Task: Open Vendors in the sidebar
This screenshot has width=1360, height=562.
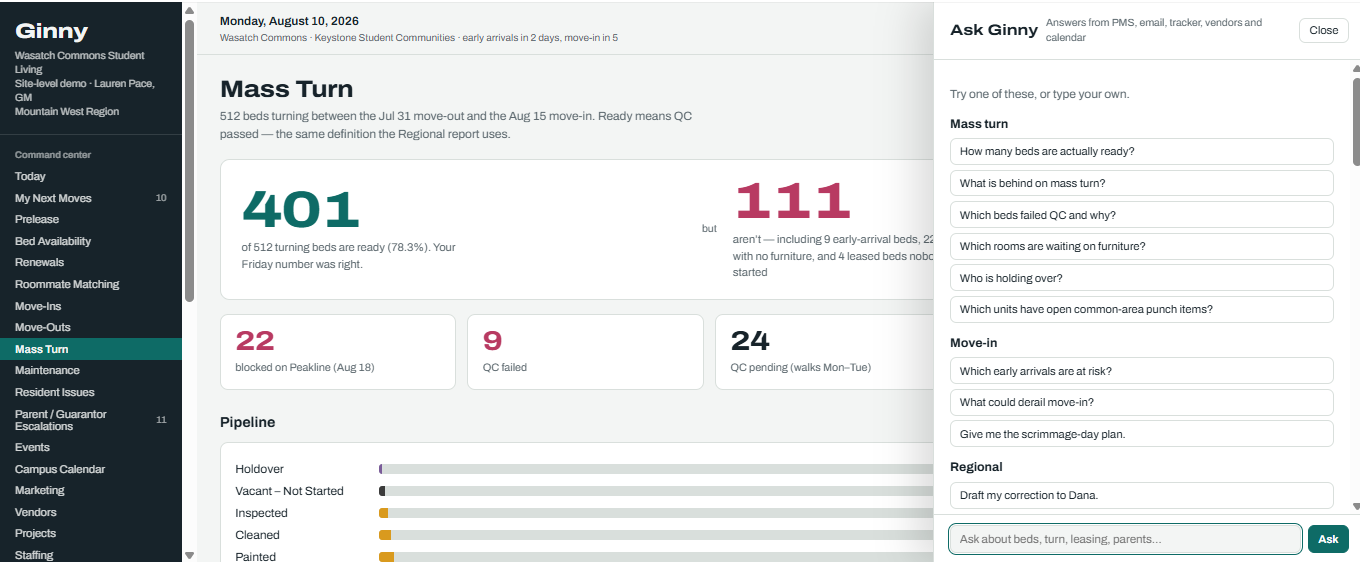Action: coord(90,512)
